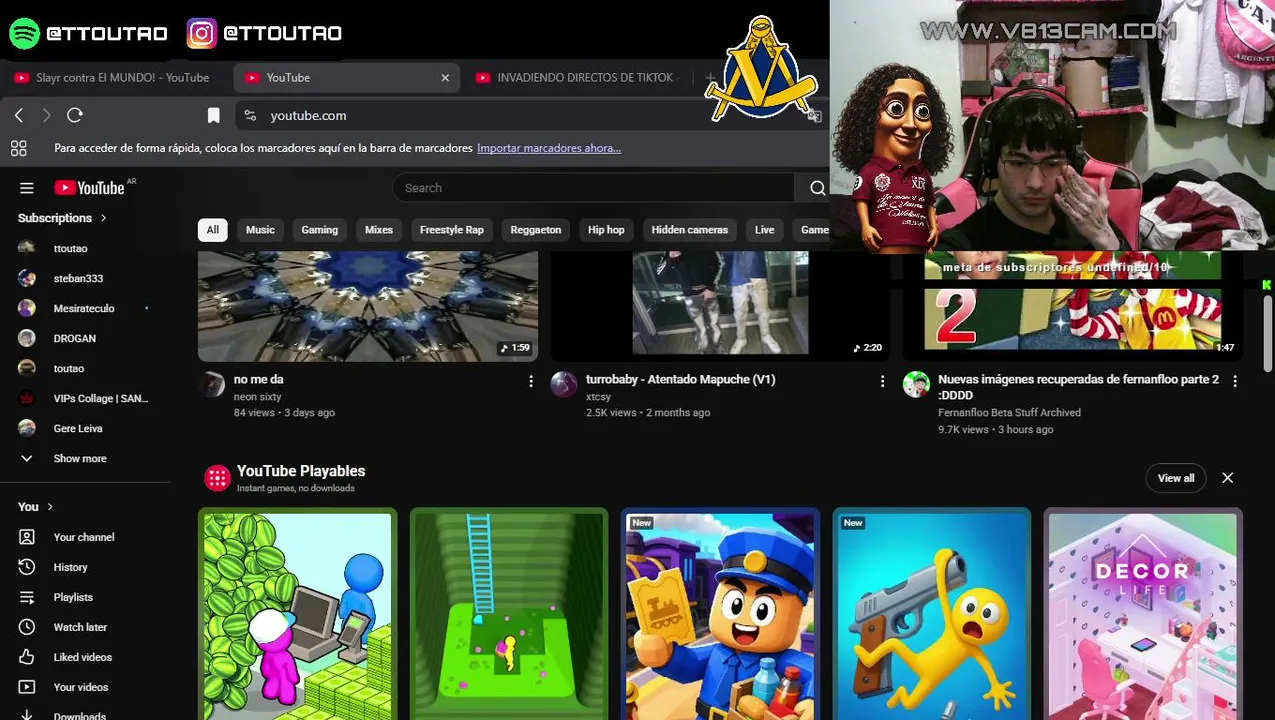Screen dimensions: 1275x720
Task: Click the bookmark icon beside address bar
Action: (213, 115)
